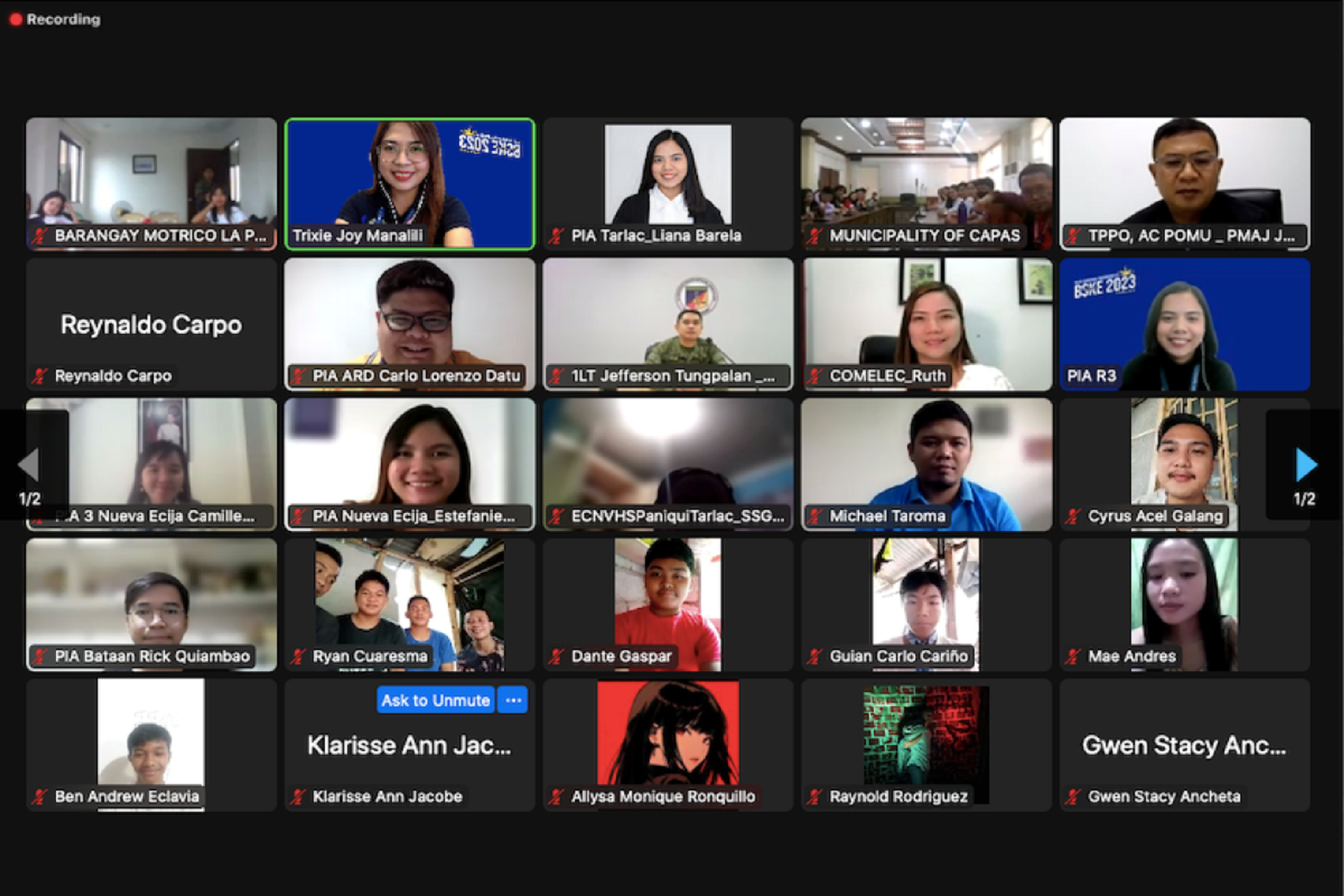1344x896 pixels.
Task: Click muted mic icon of Michael Taroma
Action: point(815,517)
